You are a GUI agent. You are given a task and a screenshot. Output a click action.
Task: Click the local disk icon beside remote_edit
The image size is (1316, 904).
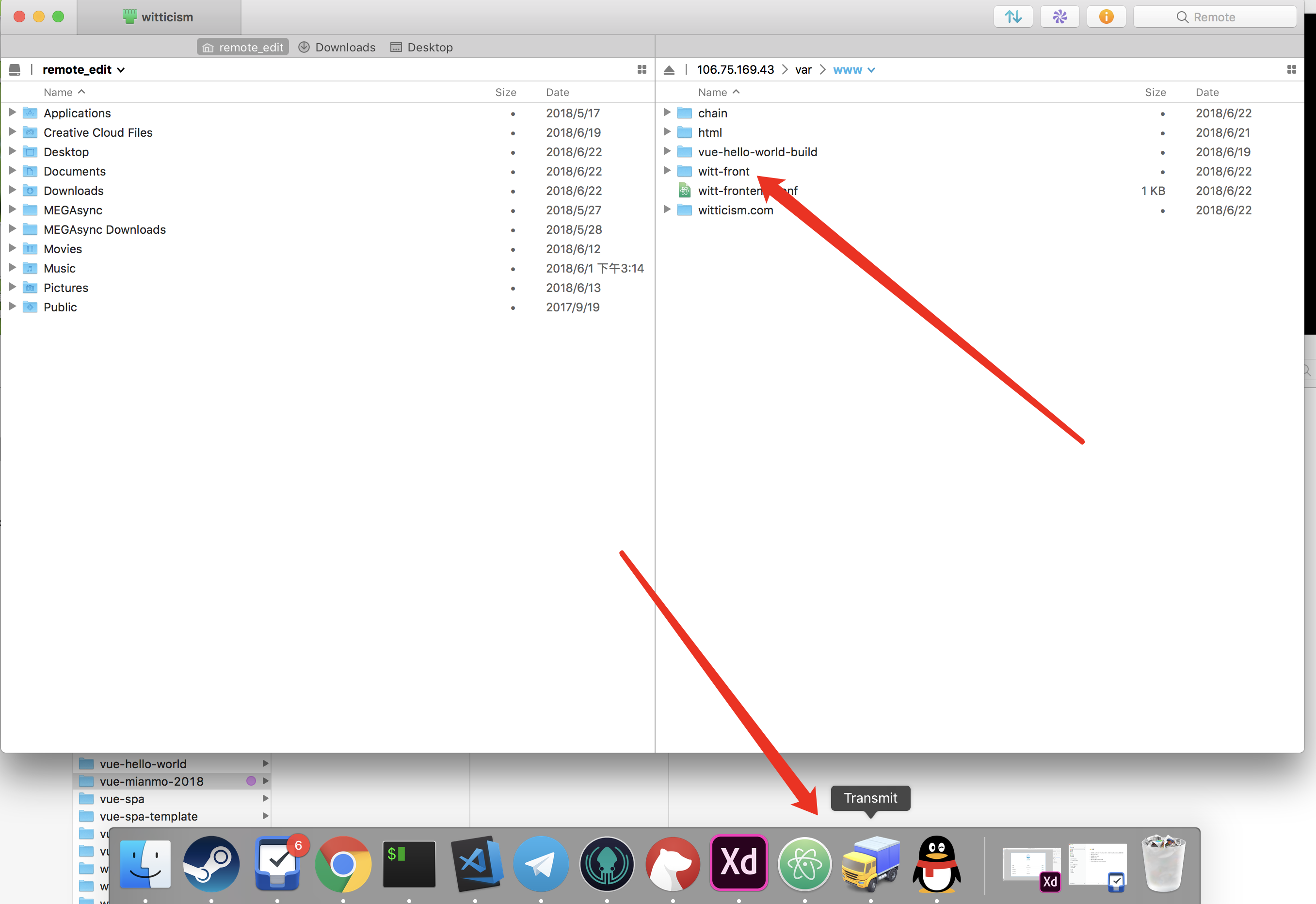click(x=15, y=70)
